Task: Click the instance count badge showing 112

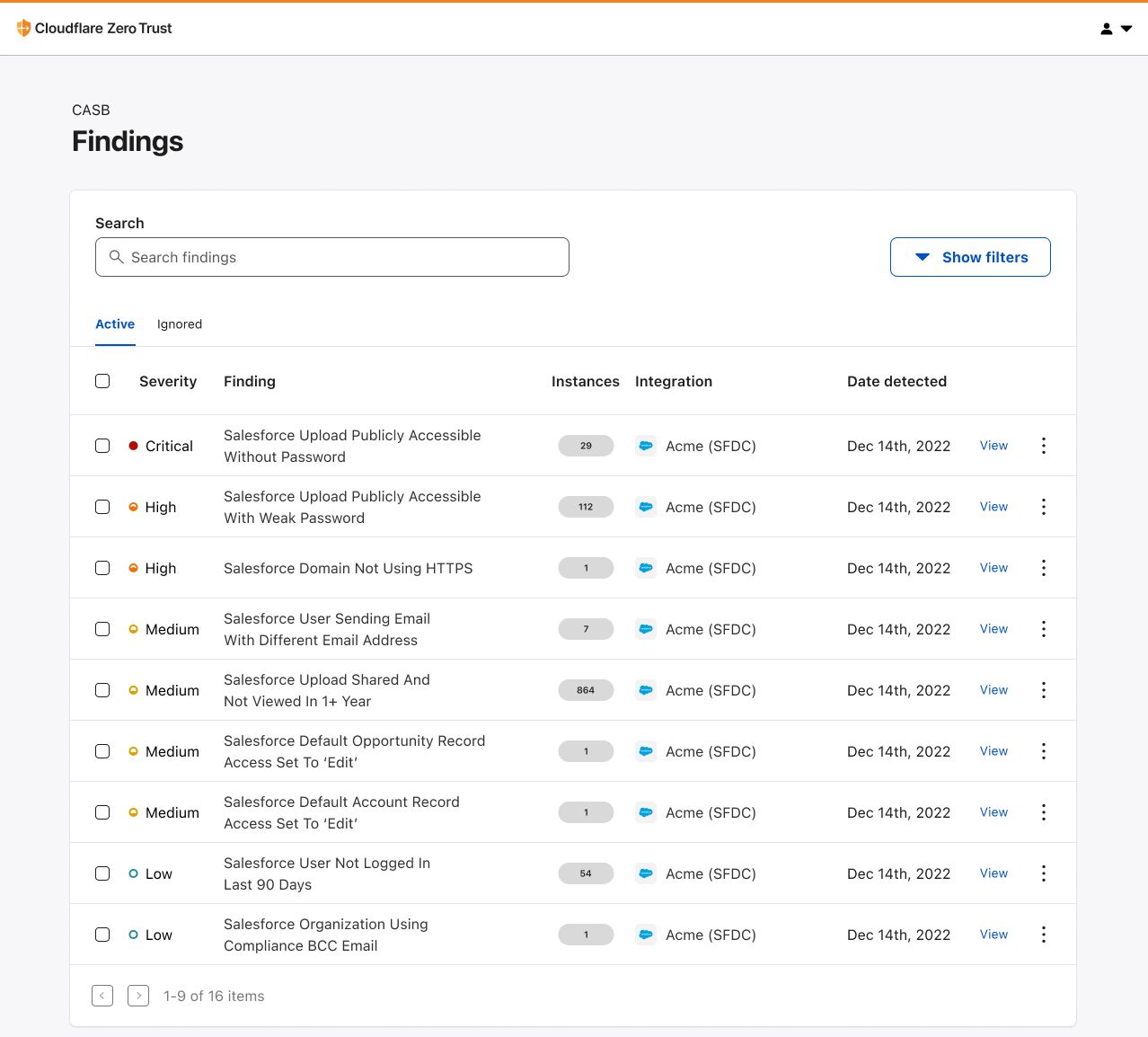Action: coord(586,507)
